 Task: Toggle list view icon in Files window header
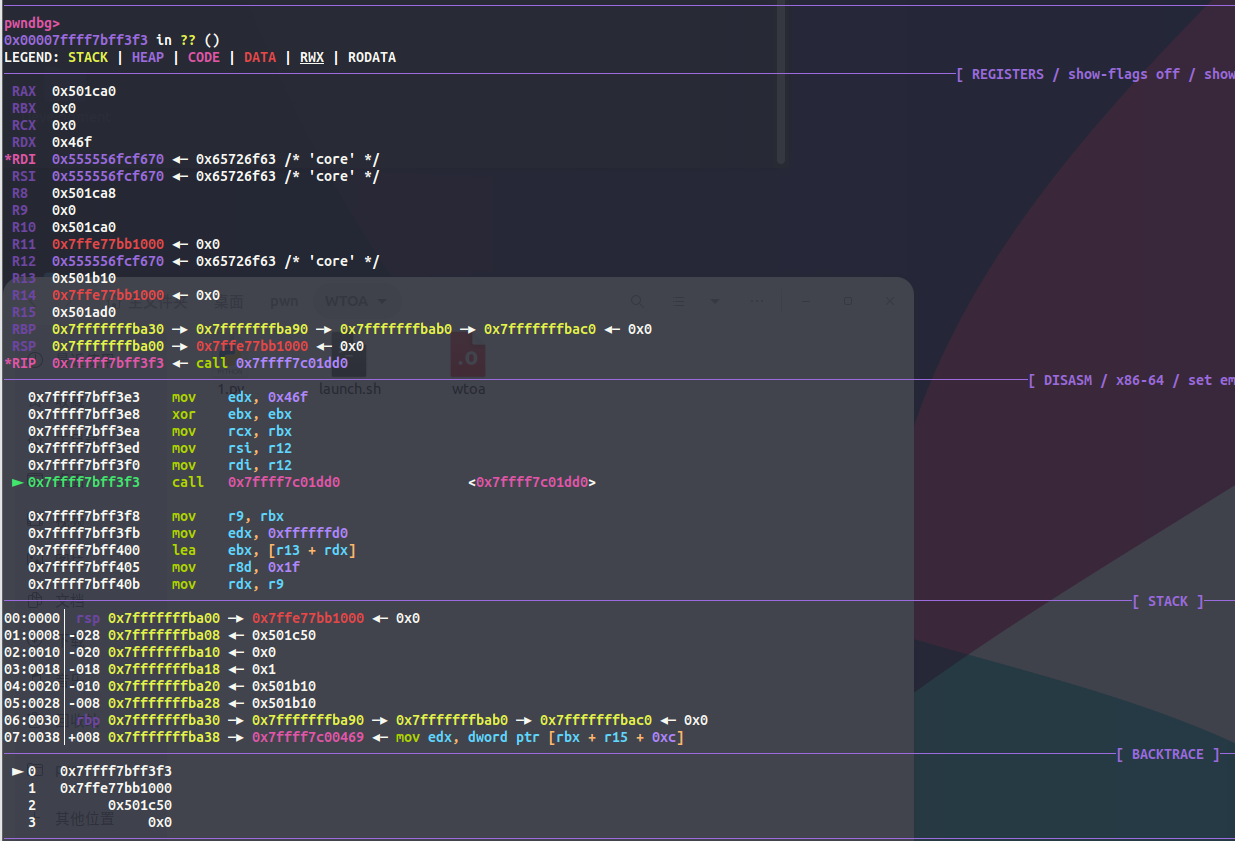678,300
